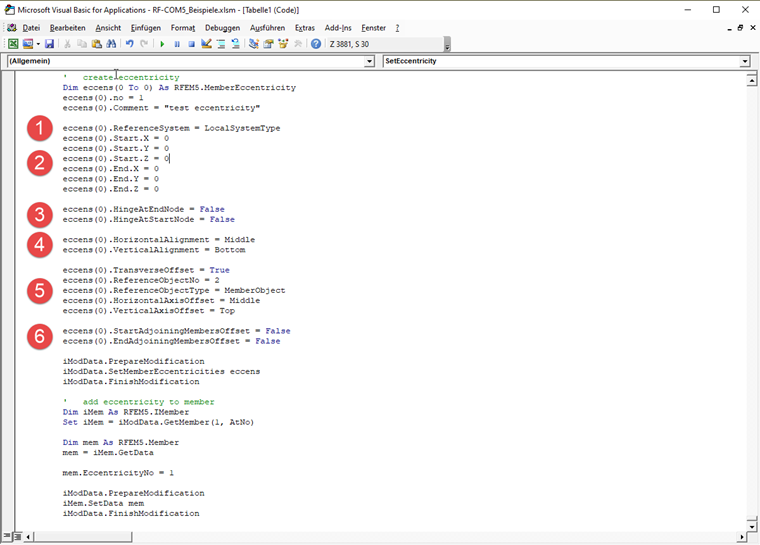Screen dimensions: 760x545
Task: Click the Copy toolbar icon
Action: coord(82,44)
